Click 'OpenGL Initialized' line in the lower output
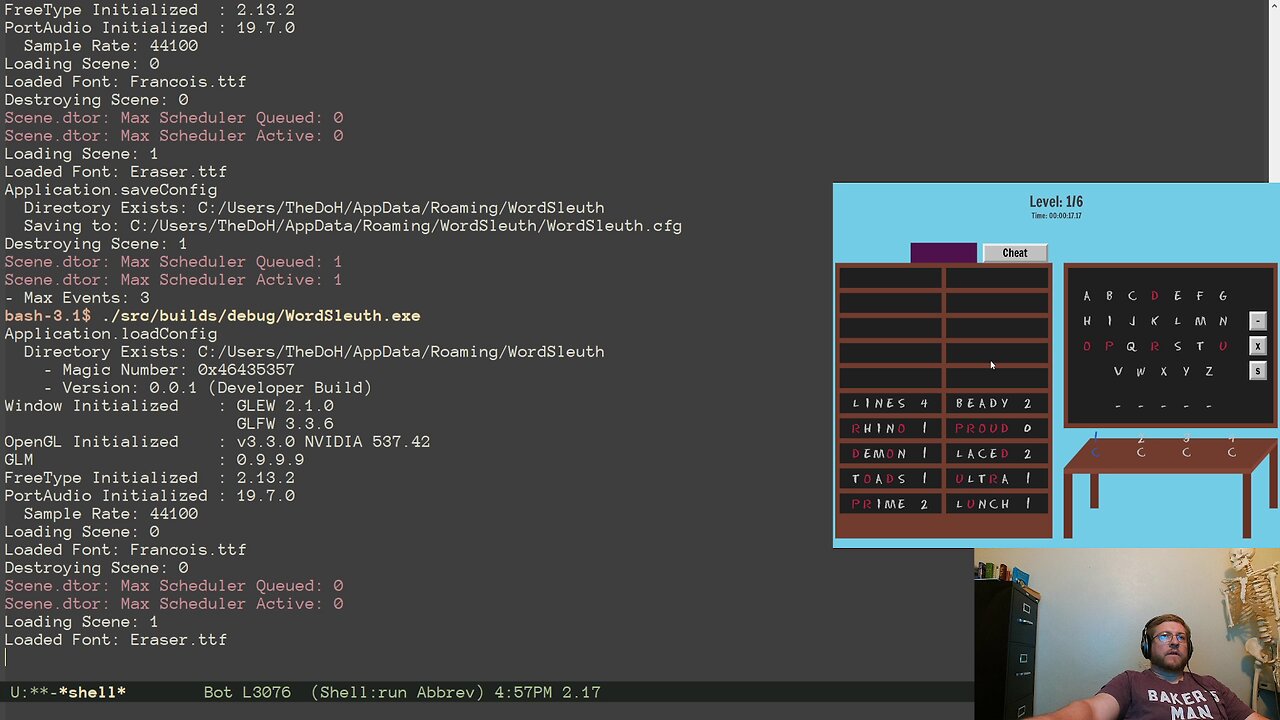This screenshot has width=1280, height=720. [217, 442]
